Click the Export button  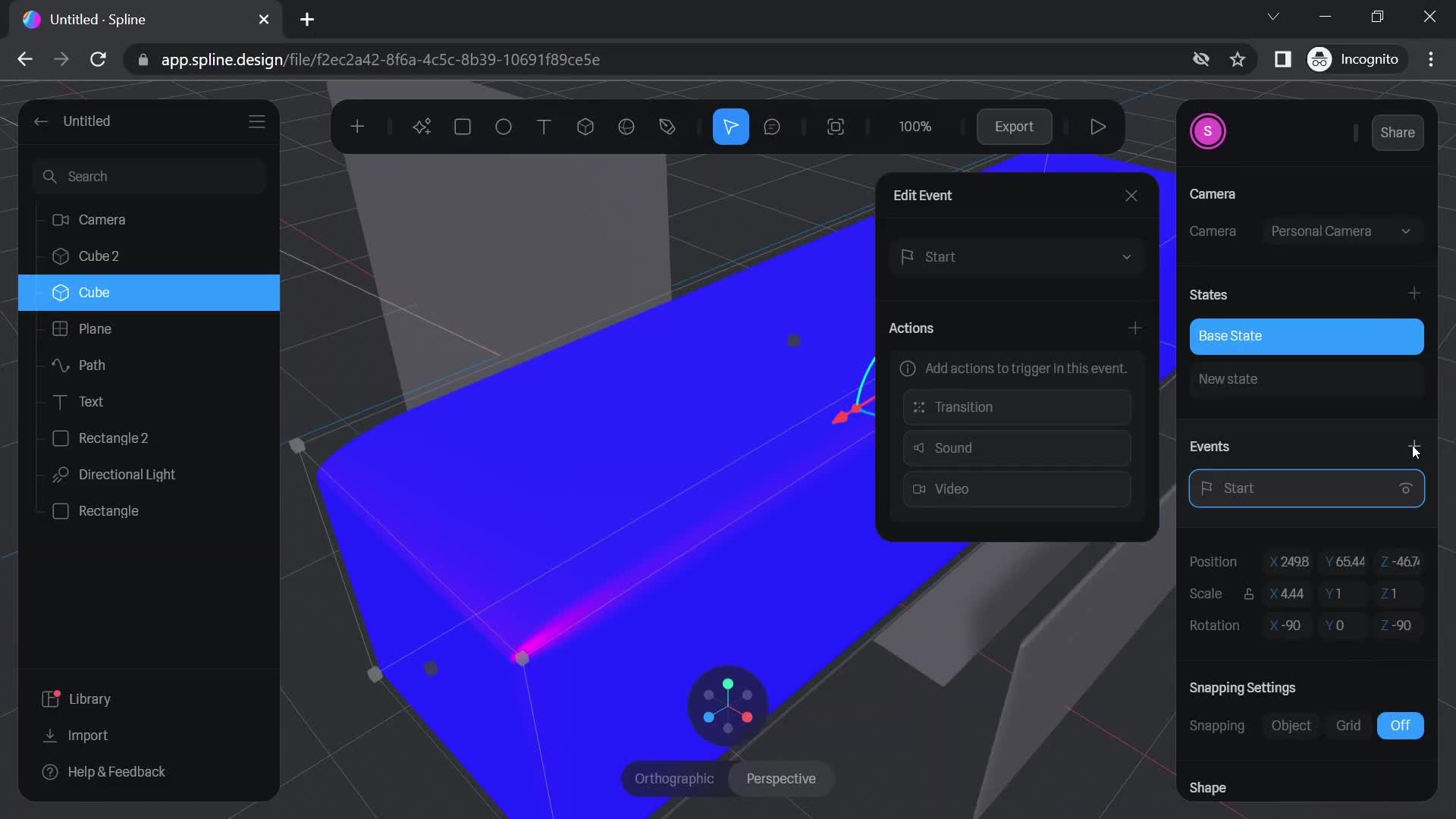[1013, 126]
